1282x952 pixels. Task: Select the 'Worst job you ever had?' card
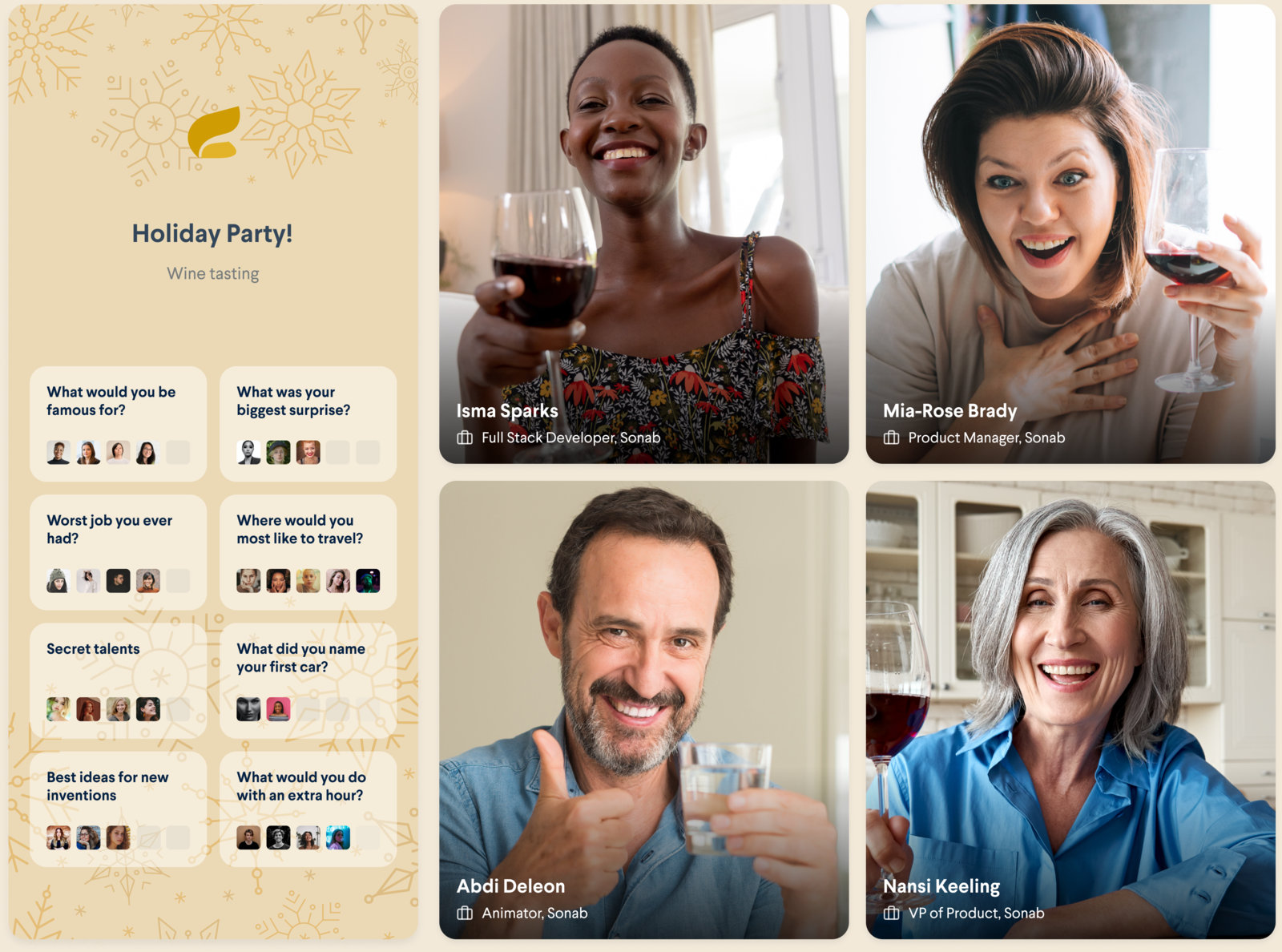118,552
